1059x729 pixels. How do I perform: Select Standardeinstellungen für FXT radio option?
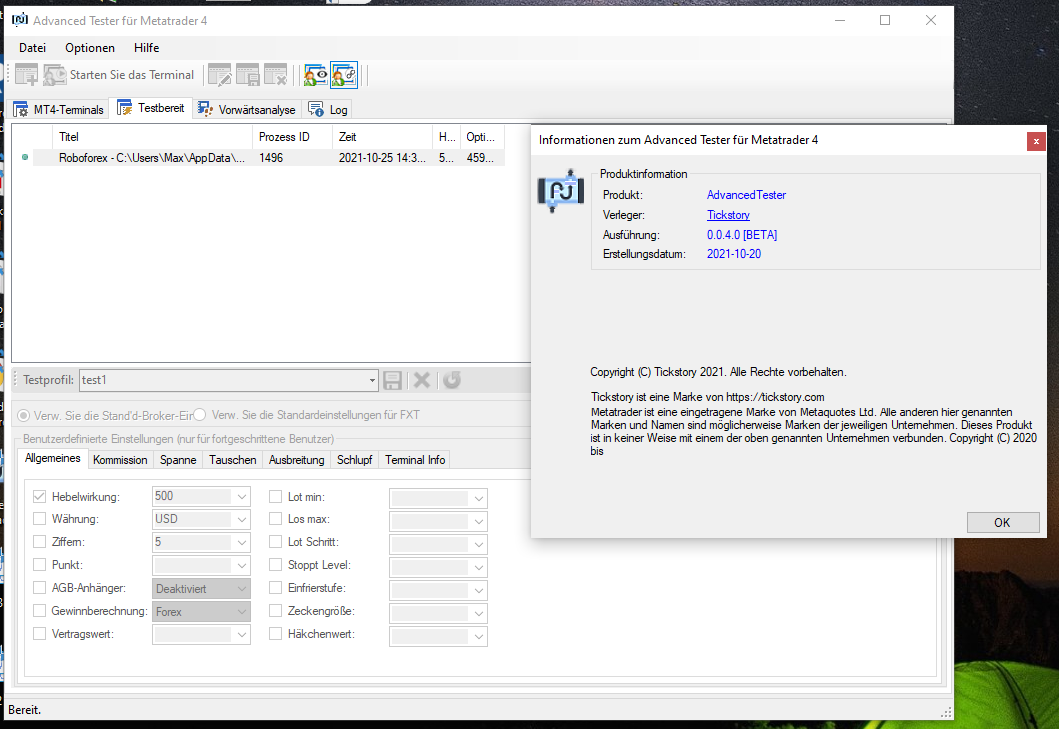(x=199, y=415)
